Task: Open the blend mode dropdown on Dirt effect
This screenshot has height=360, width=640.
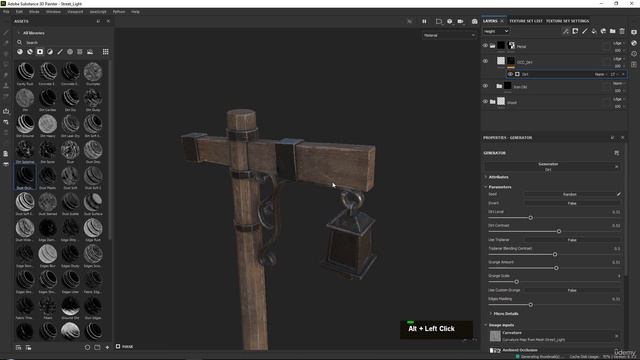Action: 600,74
